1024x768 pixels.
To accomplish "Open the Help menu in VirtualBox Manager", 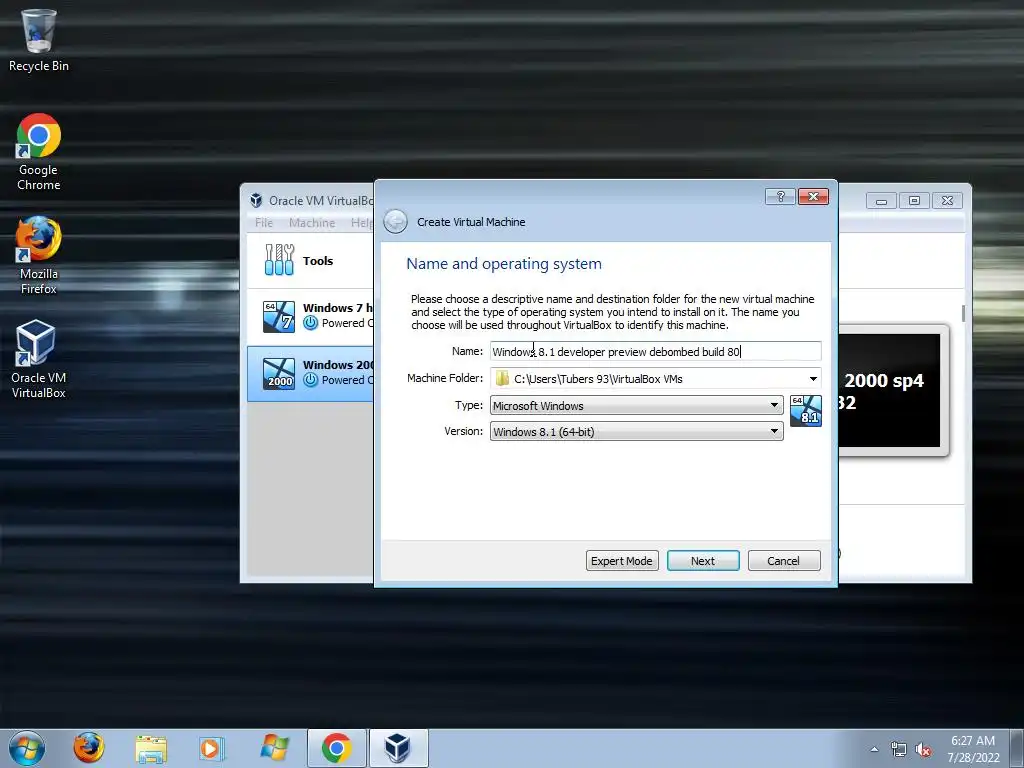I will coord(361,223).
